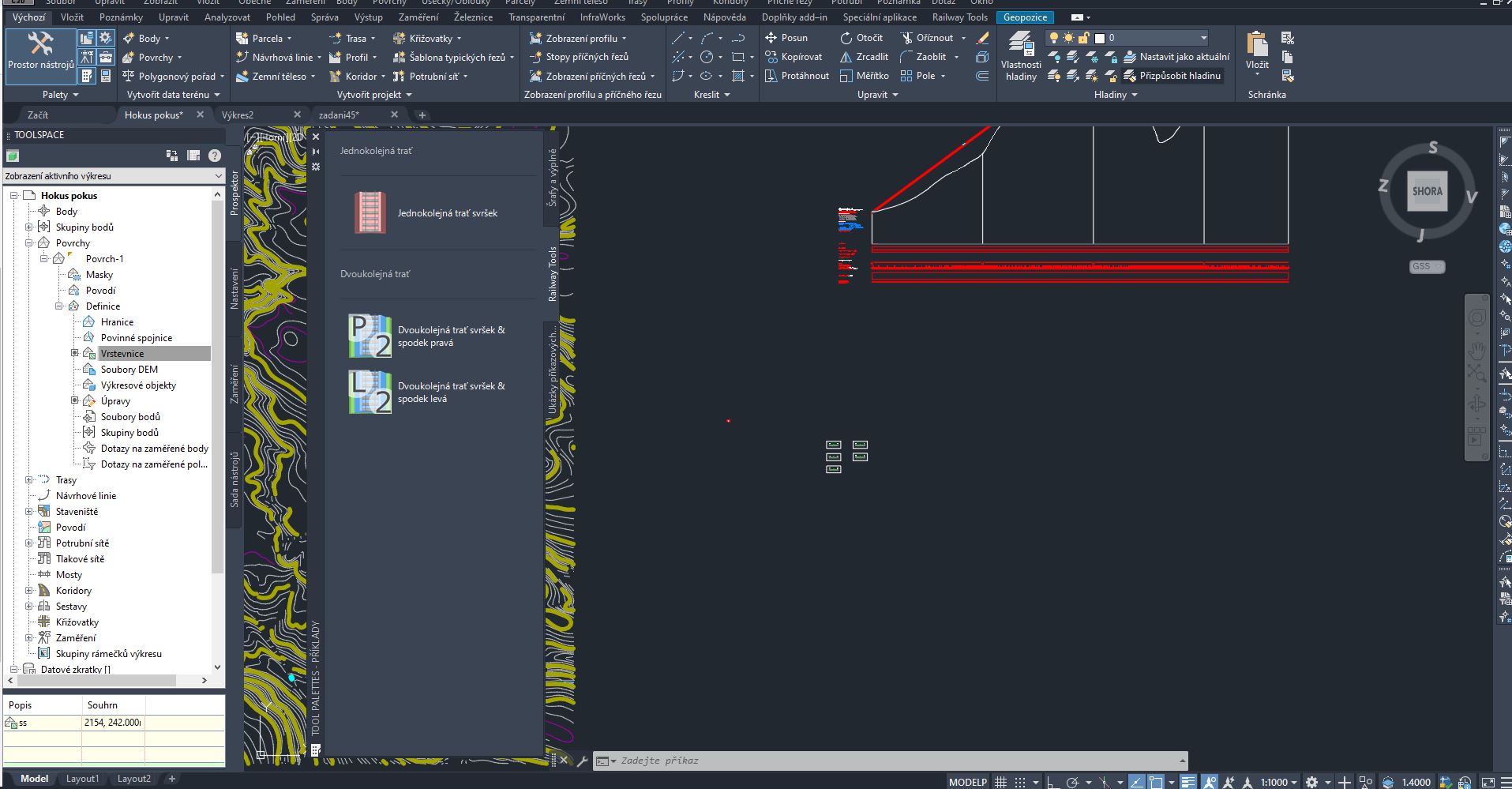Switch to the Výkres2 drawing tab
The width and height of the screenshot is (1512, 789).
(x=238, y=115)
